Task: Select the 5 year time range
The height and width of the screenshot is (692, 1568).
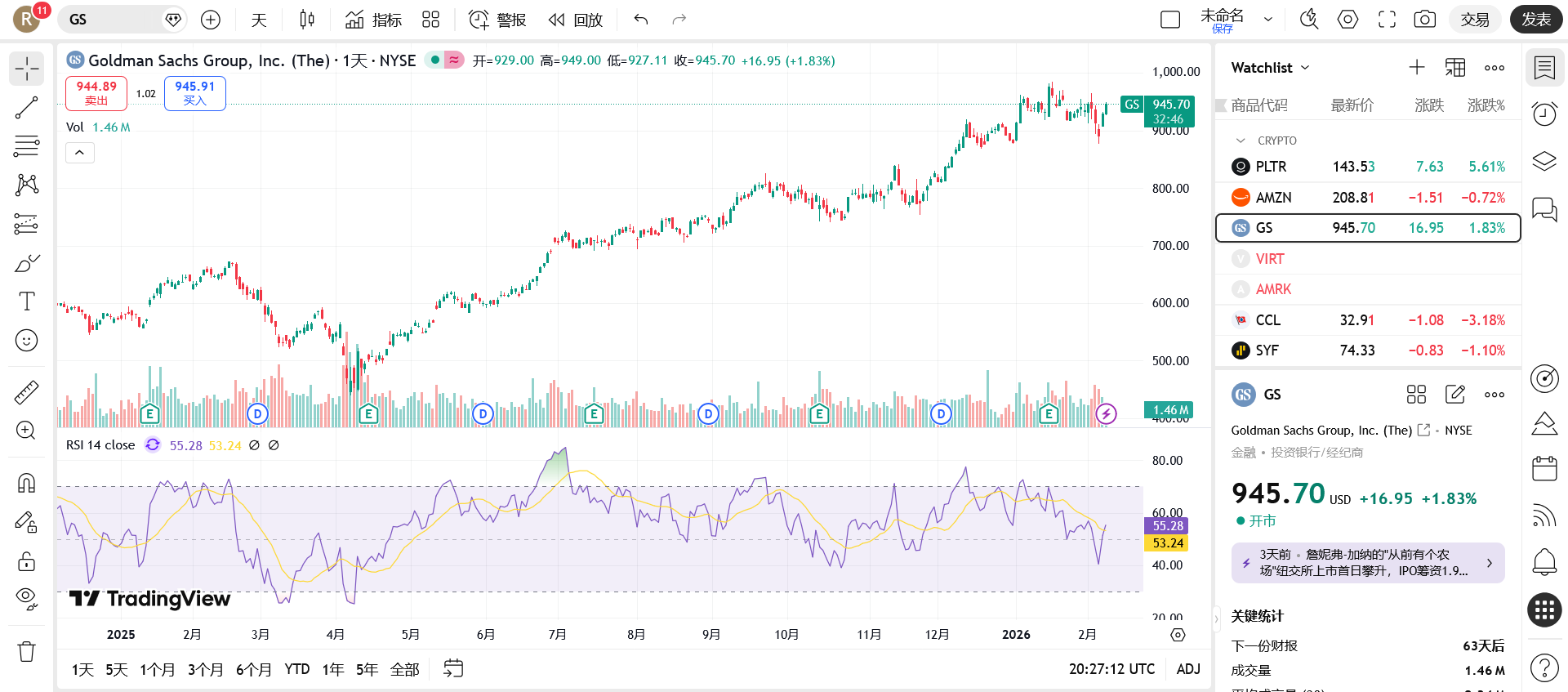Action: coord(367,670)
